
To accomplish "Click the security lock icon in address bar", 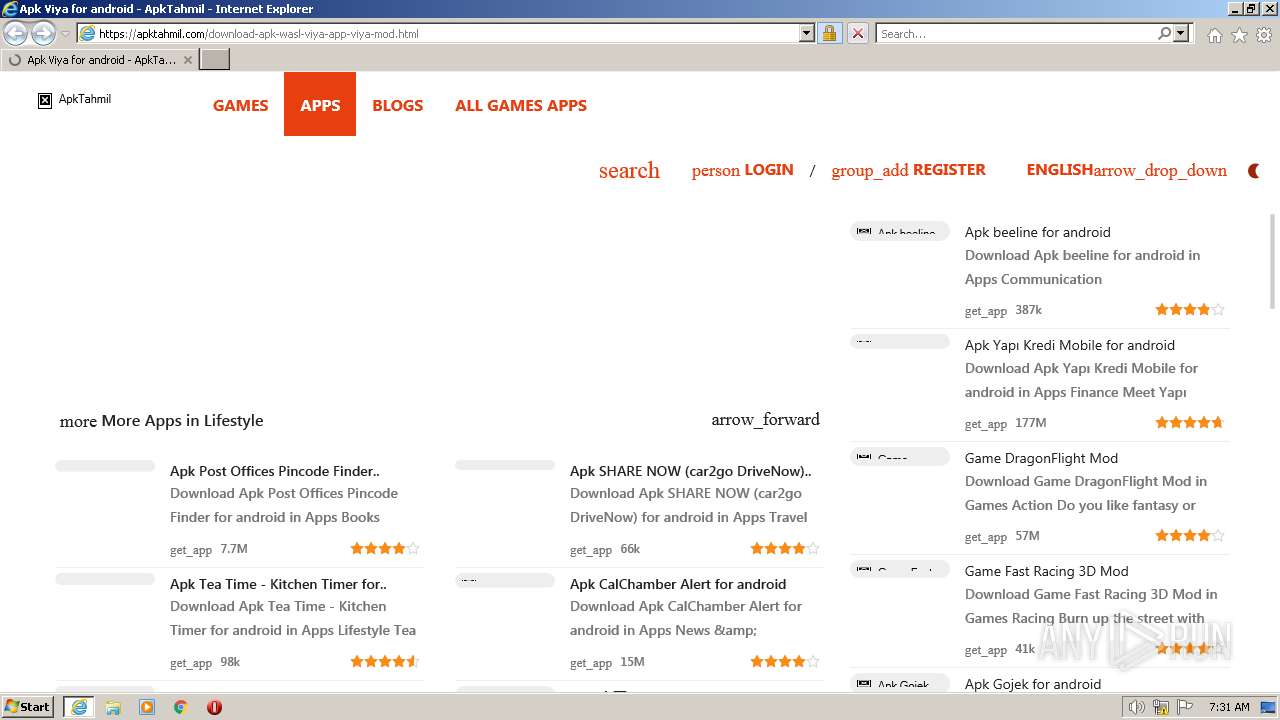I will [x=829, y=33].
